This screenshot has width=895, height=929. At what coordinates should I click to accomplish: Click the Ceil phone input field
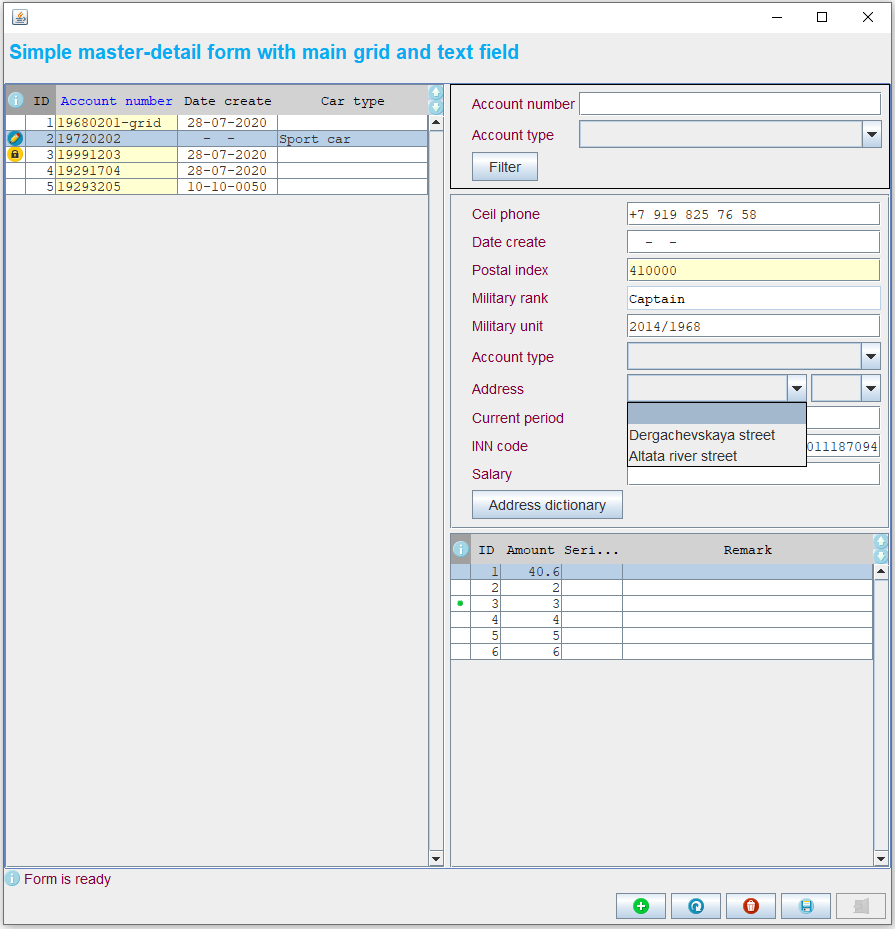[753, 214]
